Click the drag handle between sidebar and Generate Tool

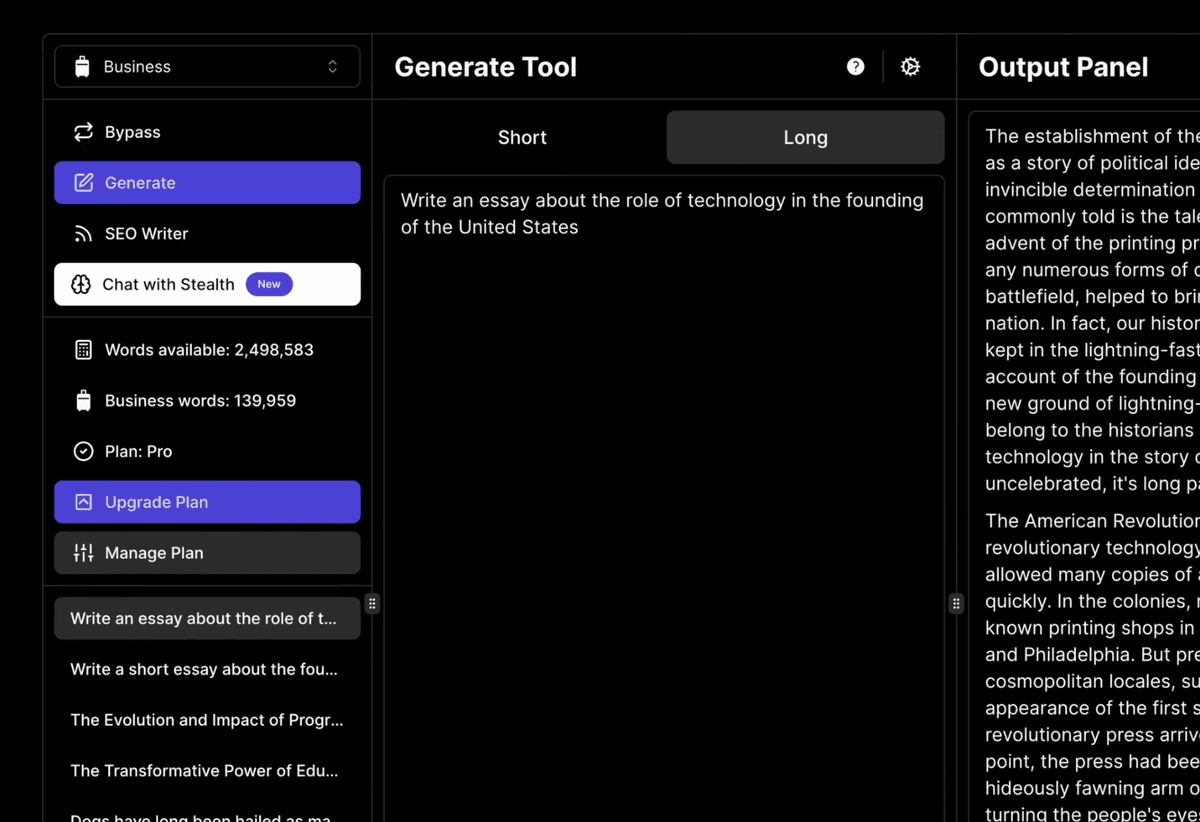click(371, 603)
